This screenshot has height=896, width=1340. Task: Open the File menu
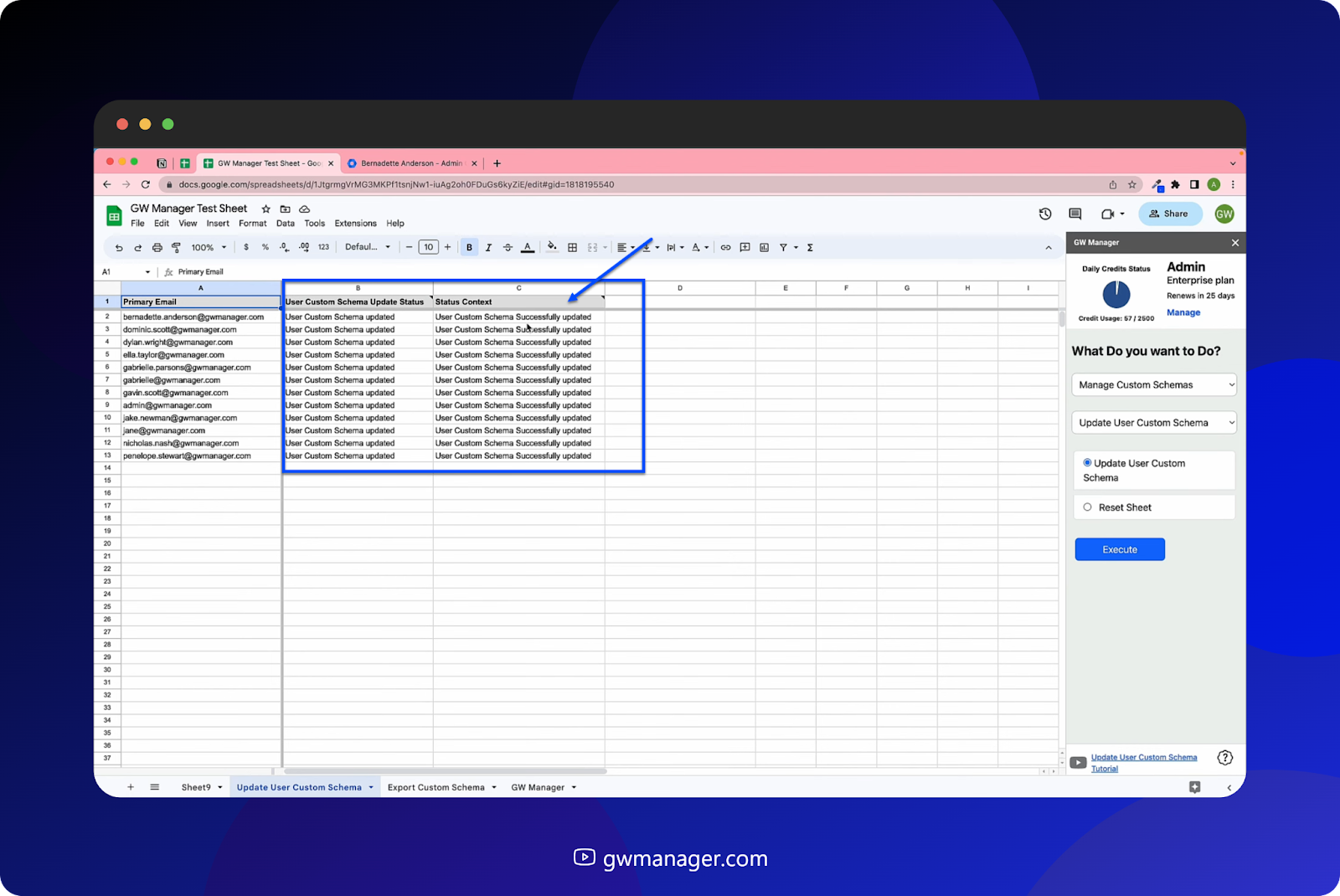click(x=137, y=224)
